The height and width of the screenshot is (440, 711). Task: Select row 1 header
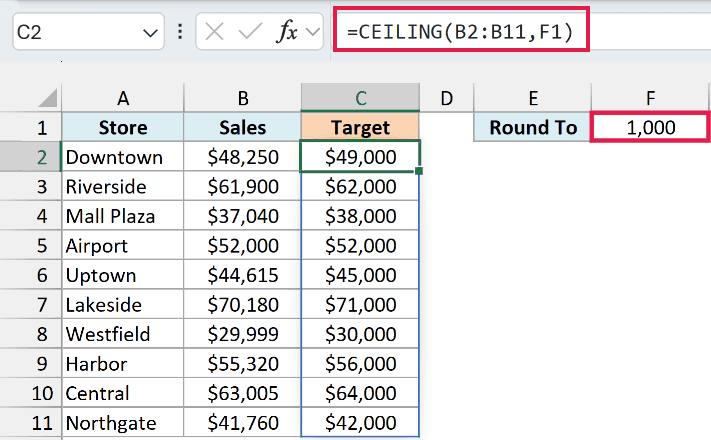(30, 127)
